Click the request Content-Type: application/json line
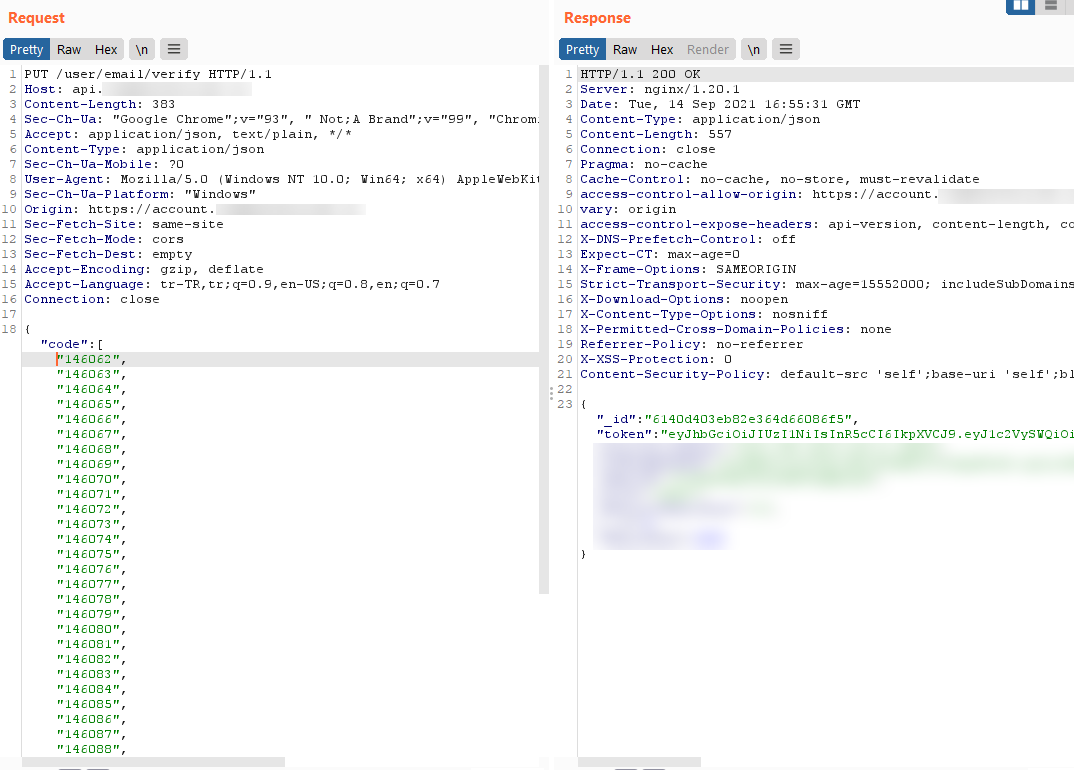The height and width of the screenshot is (770, 1074). tap(144, 149)
